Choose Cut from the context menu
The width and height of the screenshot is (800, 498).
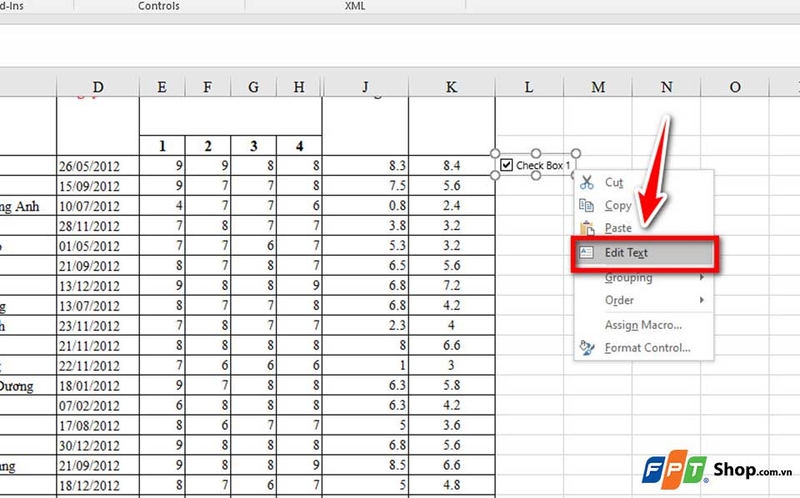pos(643,182)
